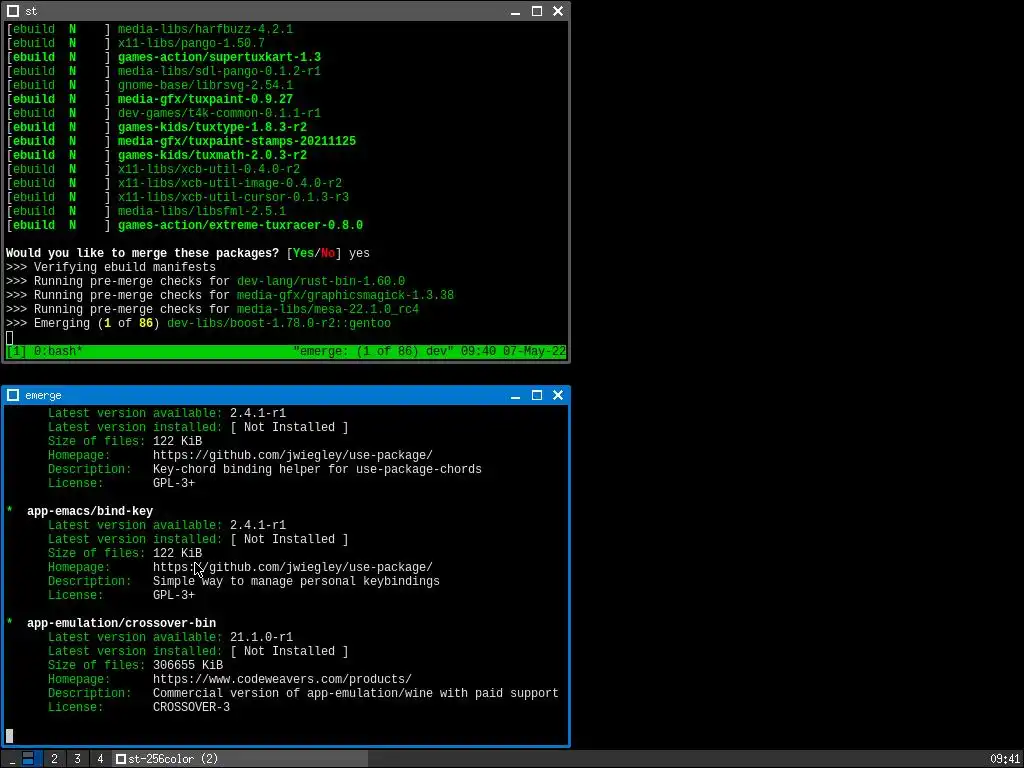Switch to workspace 3
The height and width of the screenshot is (768, 1024).
point(77,759)
